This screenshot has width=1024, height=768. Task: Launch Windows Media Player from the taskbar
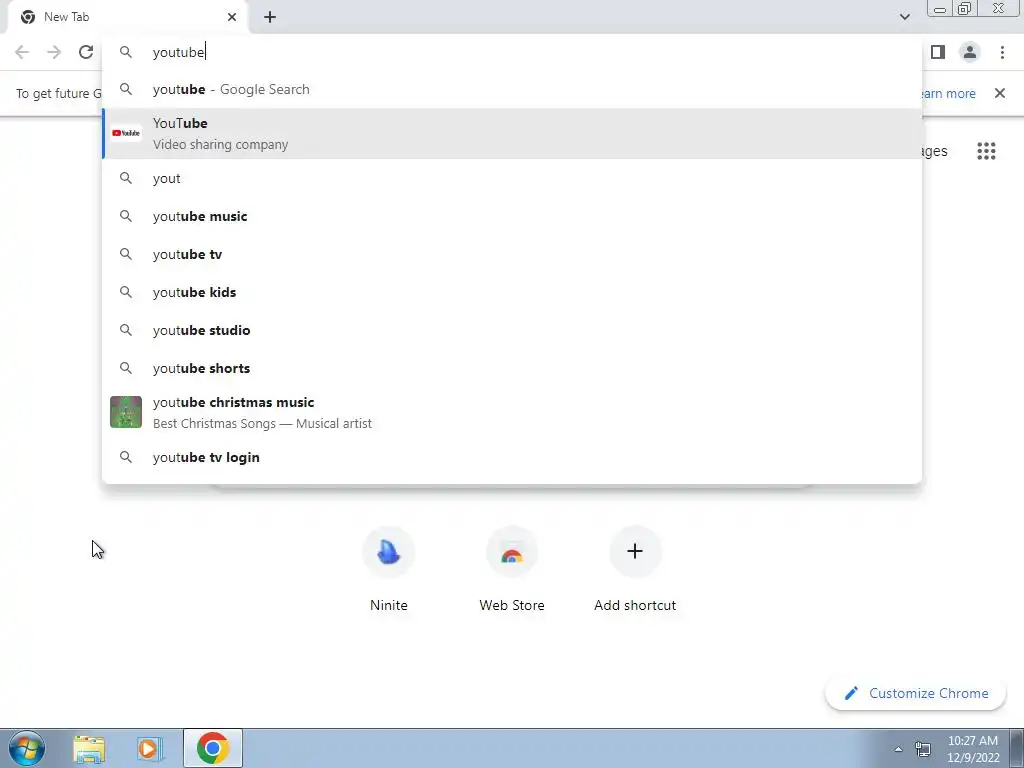(150, 748)
